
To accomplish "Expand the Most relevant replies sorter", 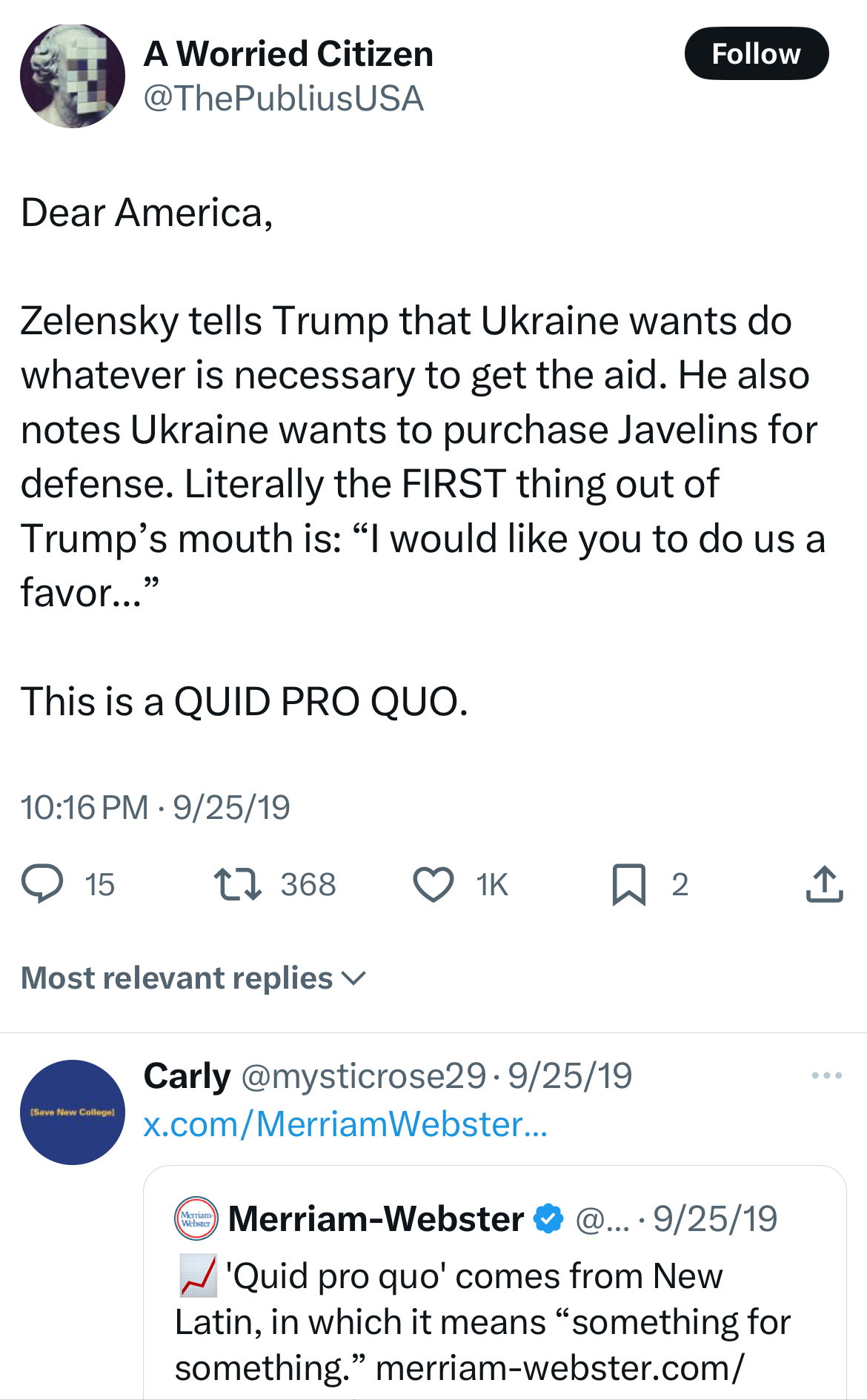I will (x=193, y=978).
